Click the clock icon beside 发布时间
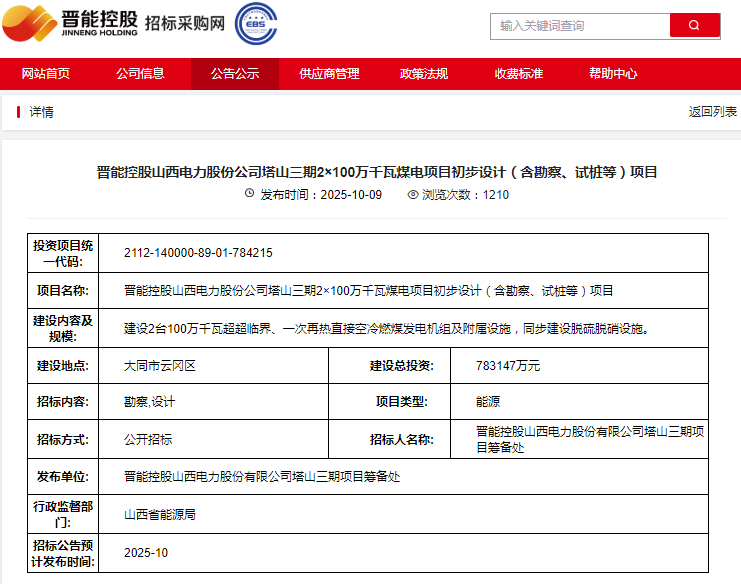The width and height of the screenshot is (741, 584). 250,193
